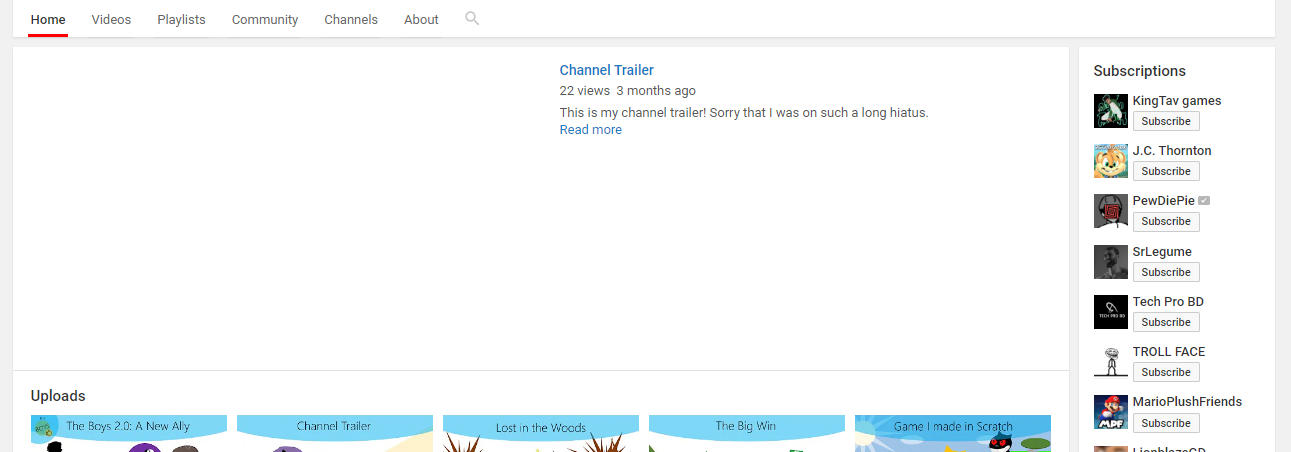The width and height of the screenshot is (1291, 452).
Task: Open The Boys 2.0: A New Ally thumbnail
Action: [129, 433]
